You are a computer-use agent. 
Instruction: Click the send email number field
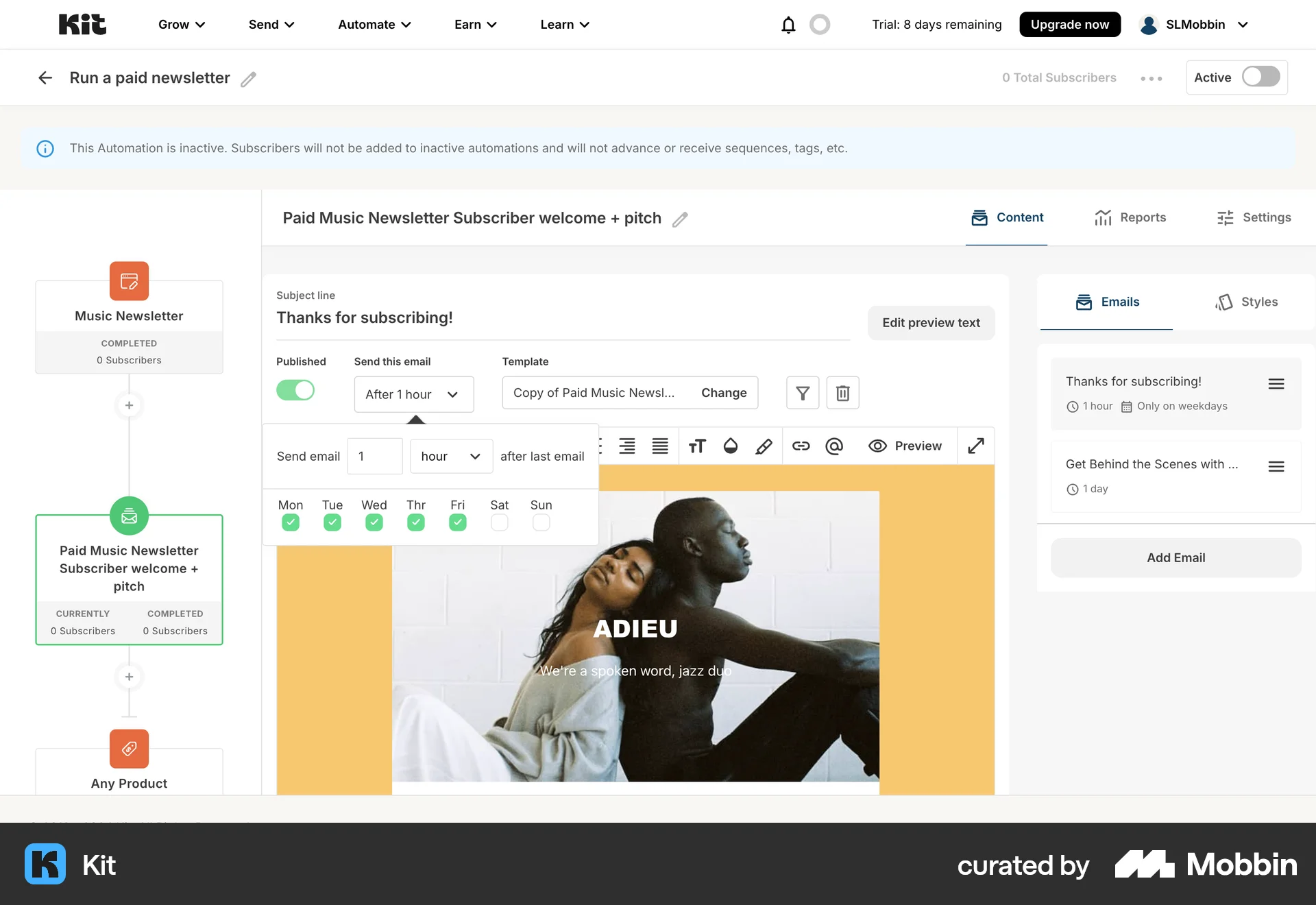click(x=374, y=457)
